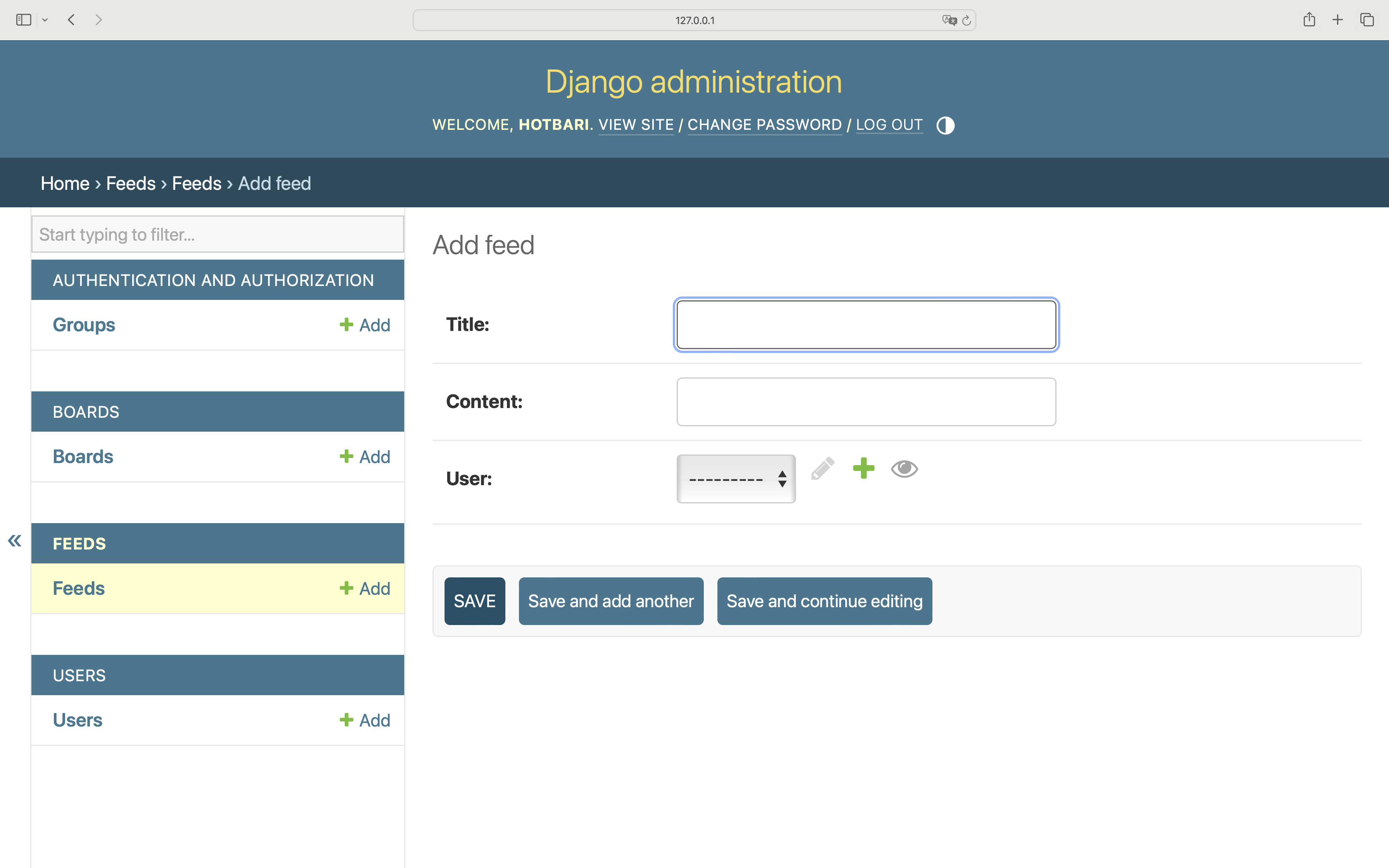This screenshot has width=1389, height=868.
Task: Focus the 127.0.0.1 address bar
Action: [x=694, y=20]
